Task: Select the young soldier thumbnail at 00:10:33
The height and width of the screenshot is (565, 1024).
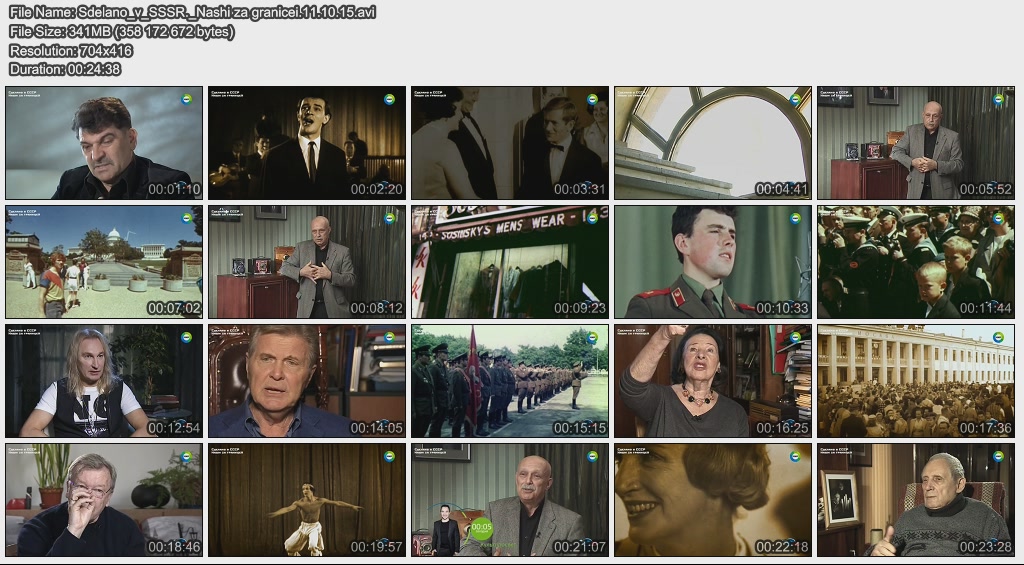Action: (x=713, y=262)
